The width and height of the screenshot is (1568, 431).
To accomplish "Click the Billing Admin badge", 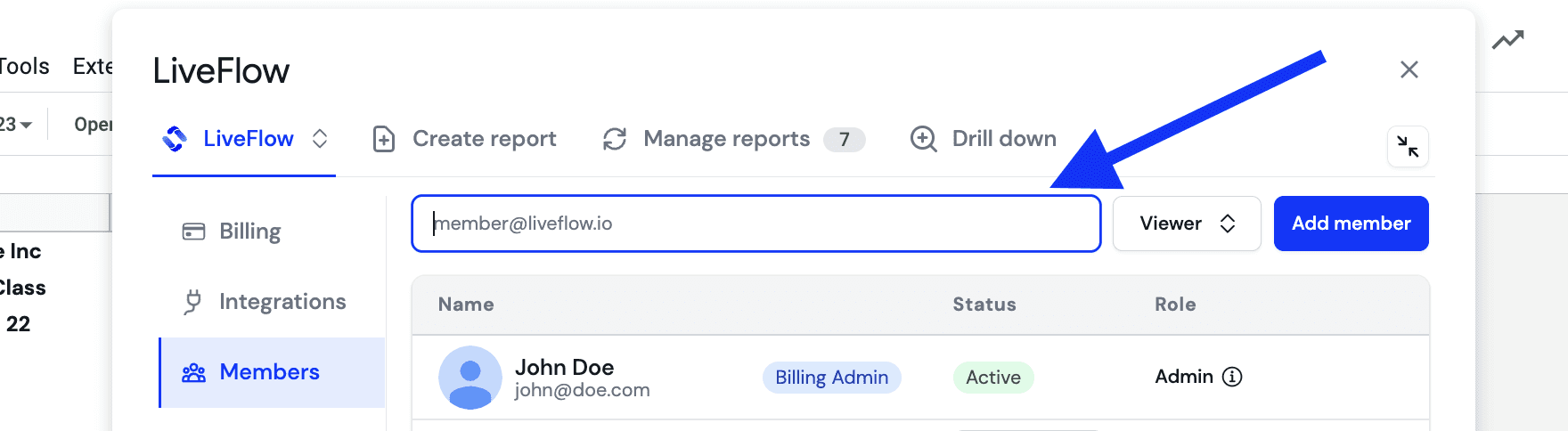I will pyautogui.click(x=831, y=378).
